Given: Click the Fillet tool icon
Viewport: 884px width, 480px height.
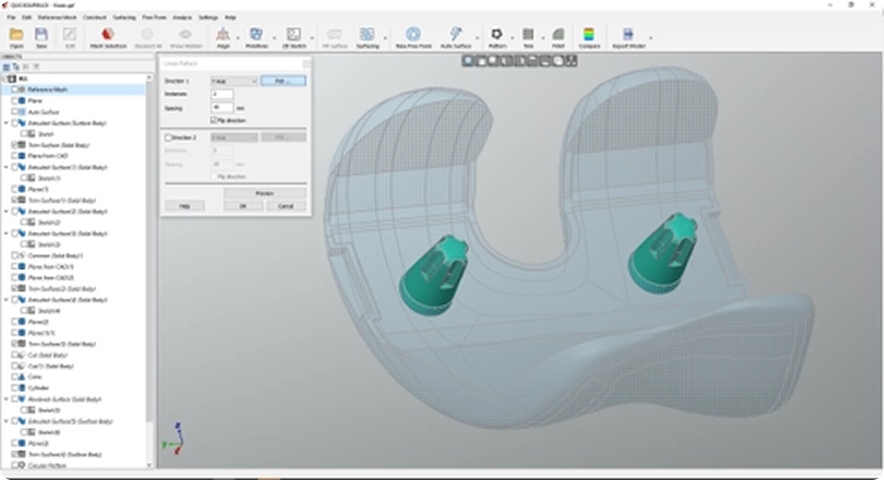Looking at the screenshot, I should point(558,37).
